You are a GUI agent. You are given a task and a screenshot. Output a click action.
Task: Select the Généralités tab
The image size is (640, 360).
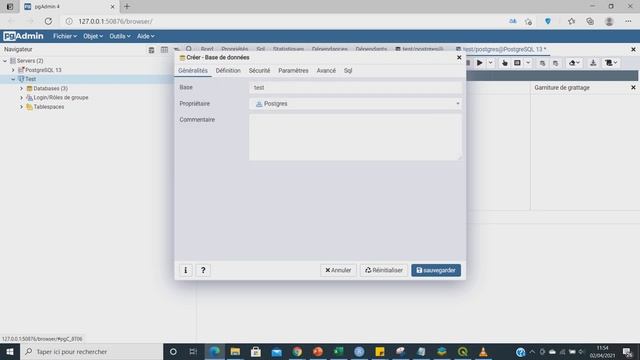[193, 71]
